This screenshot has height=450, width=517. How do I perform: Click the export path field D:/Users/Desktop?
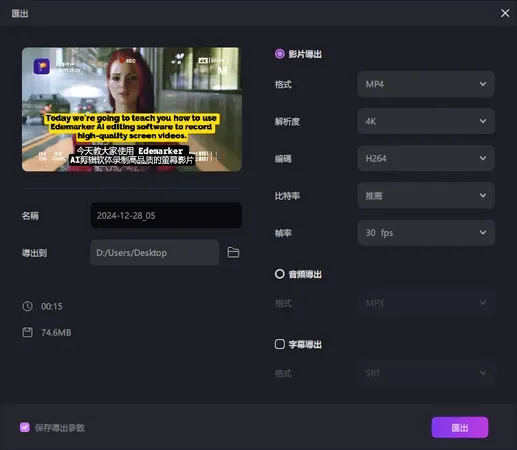[154, 253]
